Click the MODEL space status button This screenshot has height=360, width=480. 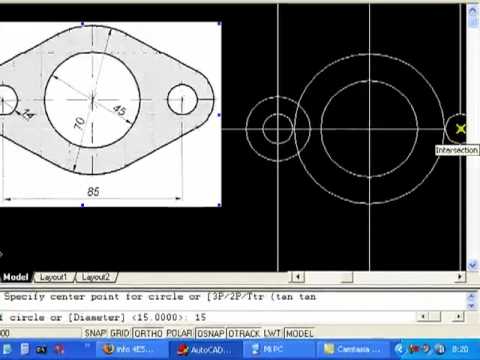click(300, 333)
